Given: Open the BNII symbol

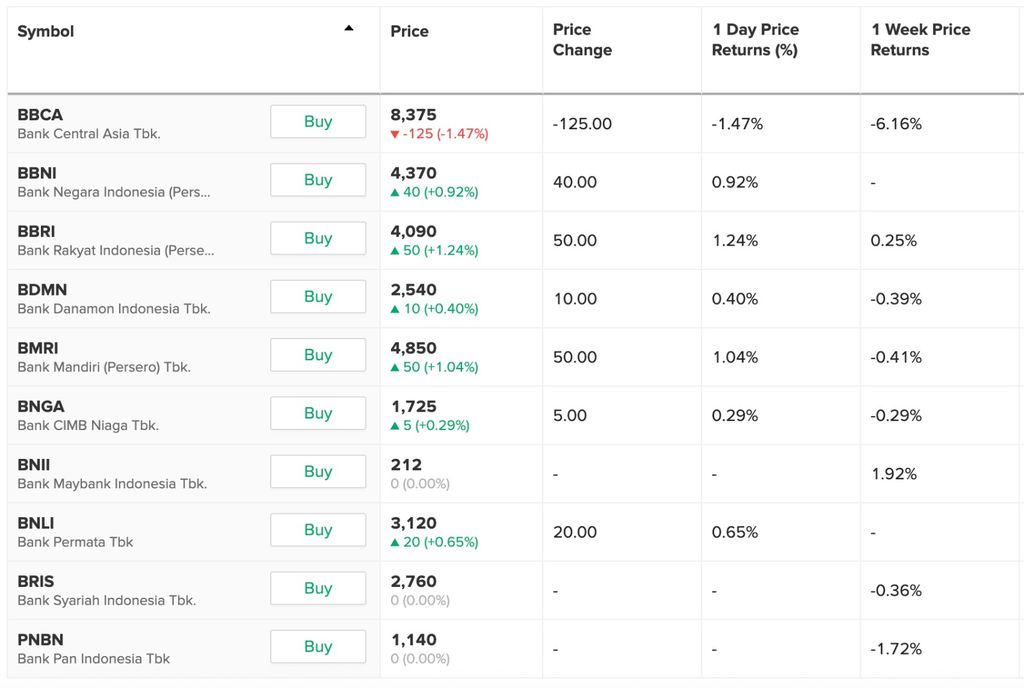Looking at the screenshot, I should pyautogui.click(x=34, y=465).
